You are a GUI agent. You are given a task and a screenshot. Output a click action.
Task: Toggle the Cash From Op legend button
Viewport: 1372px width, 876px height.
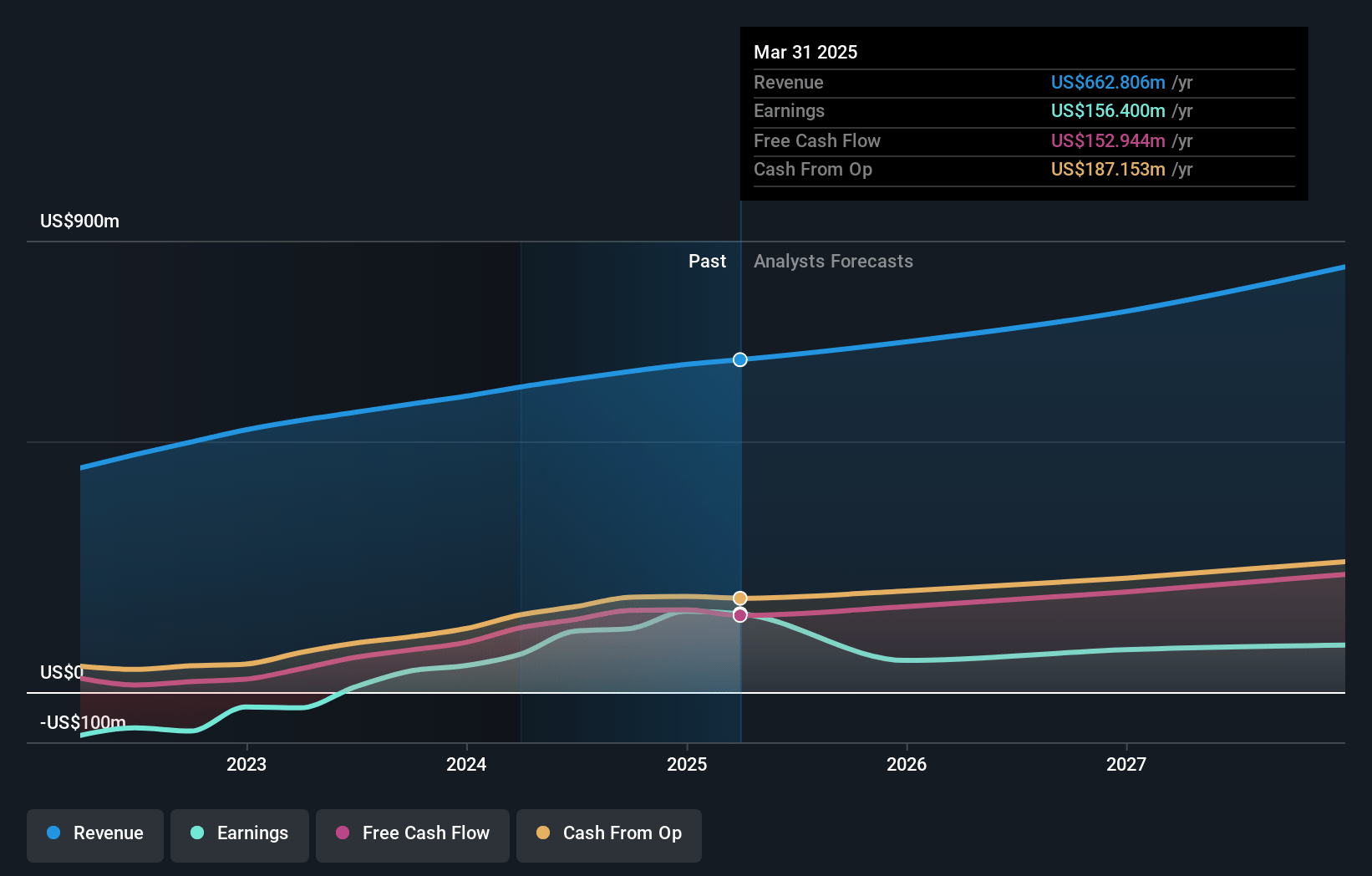point(609,835)
